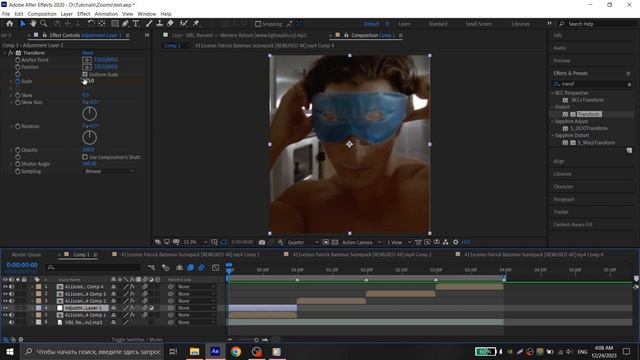The width and height of the screenshot is (640, 360).
Task: Hide the Adjustment Layer 1 eye icon
Action: tap(5, 308)
